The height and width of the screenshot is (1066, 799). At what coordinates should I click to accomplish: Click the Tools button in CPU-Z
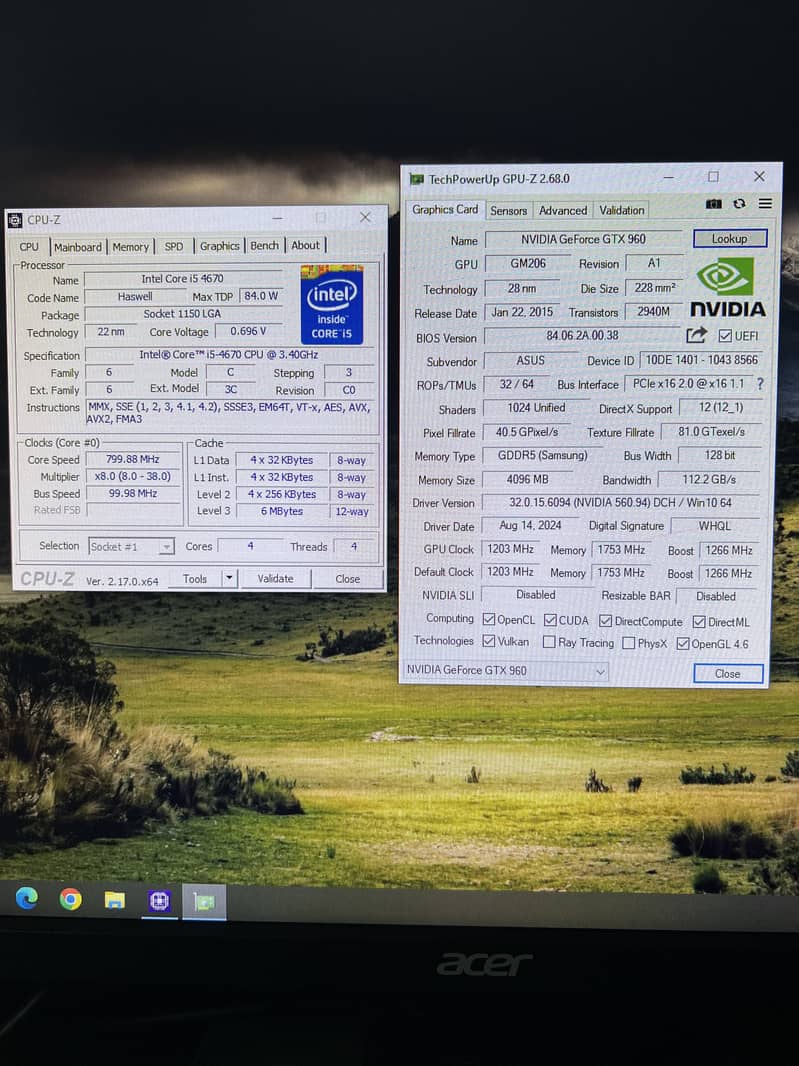[194, 579]
